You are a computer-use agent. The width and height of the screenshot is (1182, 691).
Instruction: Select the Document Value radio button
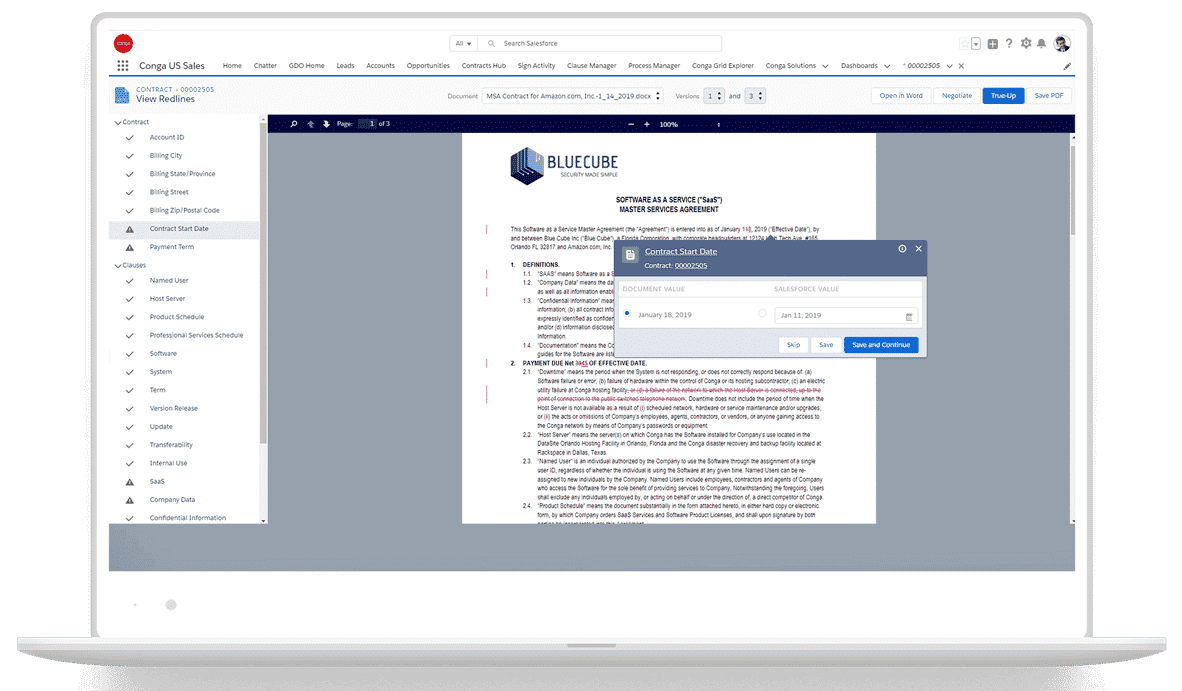click(x=627, y=314)
